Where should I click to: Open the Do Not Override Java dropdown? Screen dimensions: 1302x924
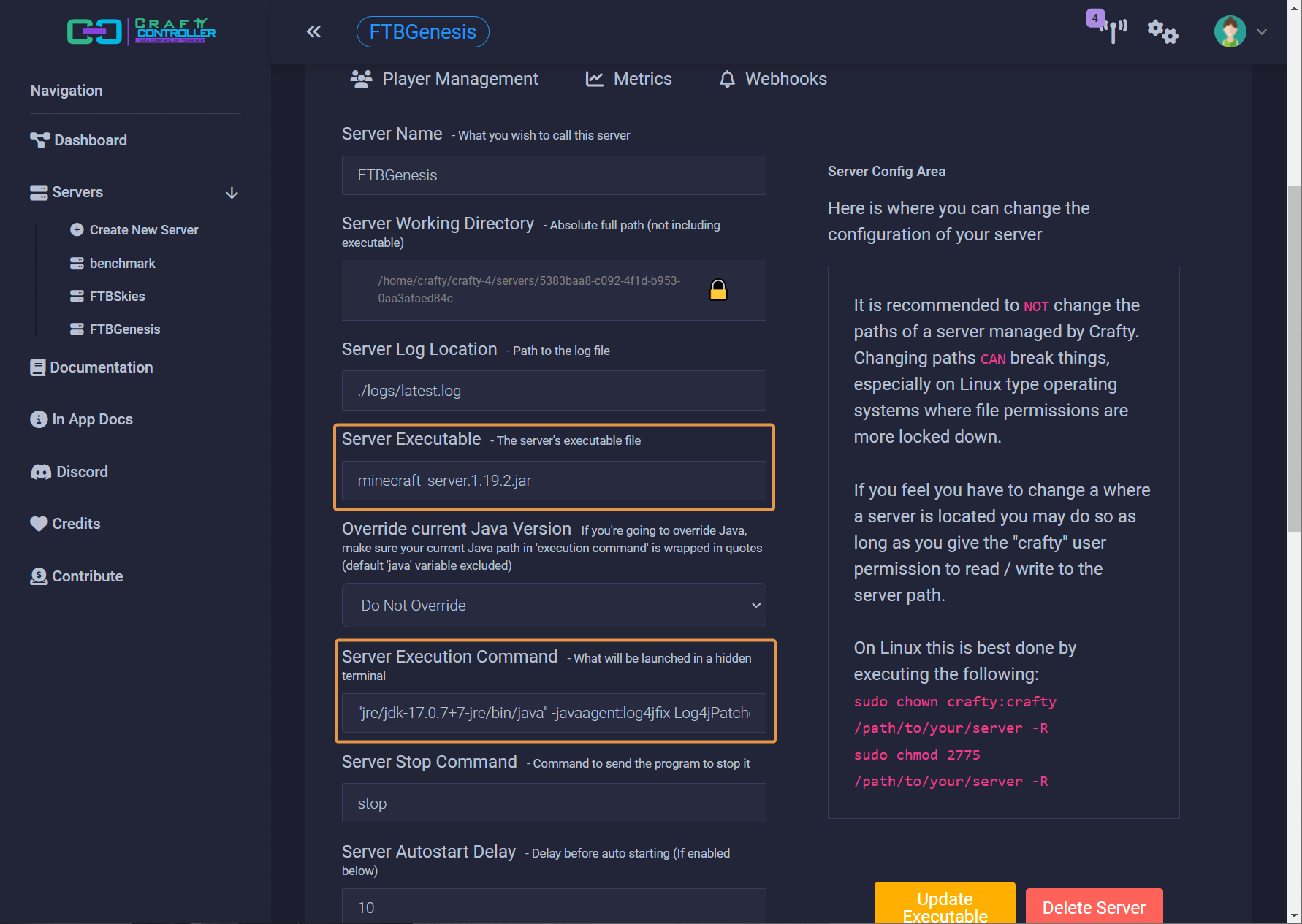(x=554, y=606)
